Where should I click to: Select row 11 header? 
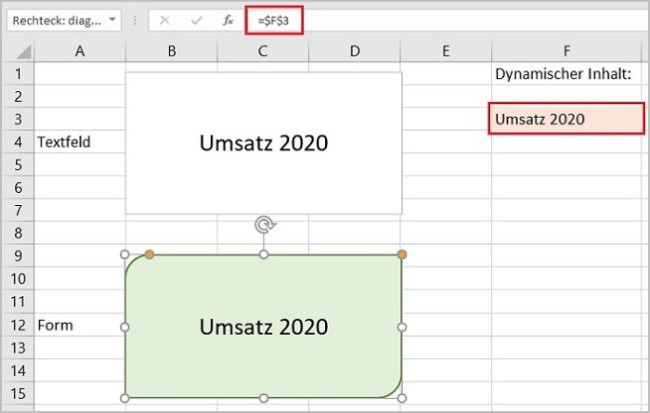18,301
